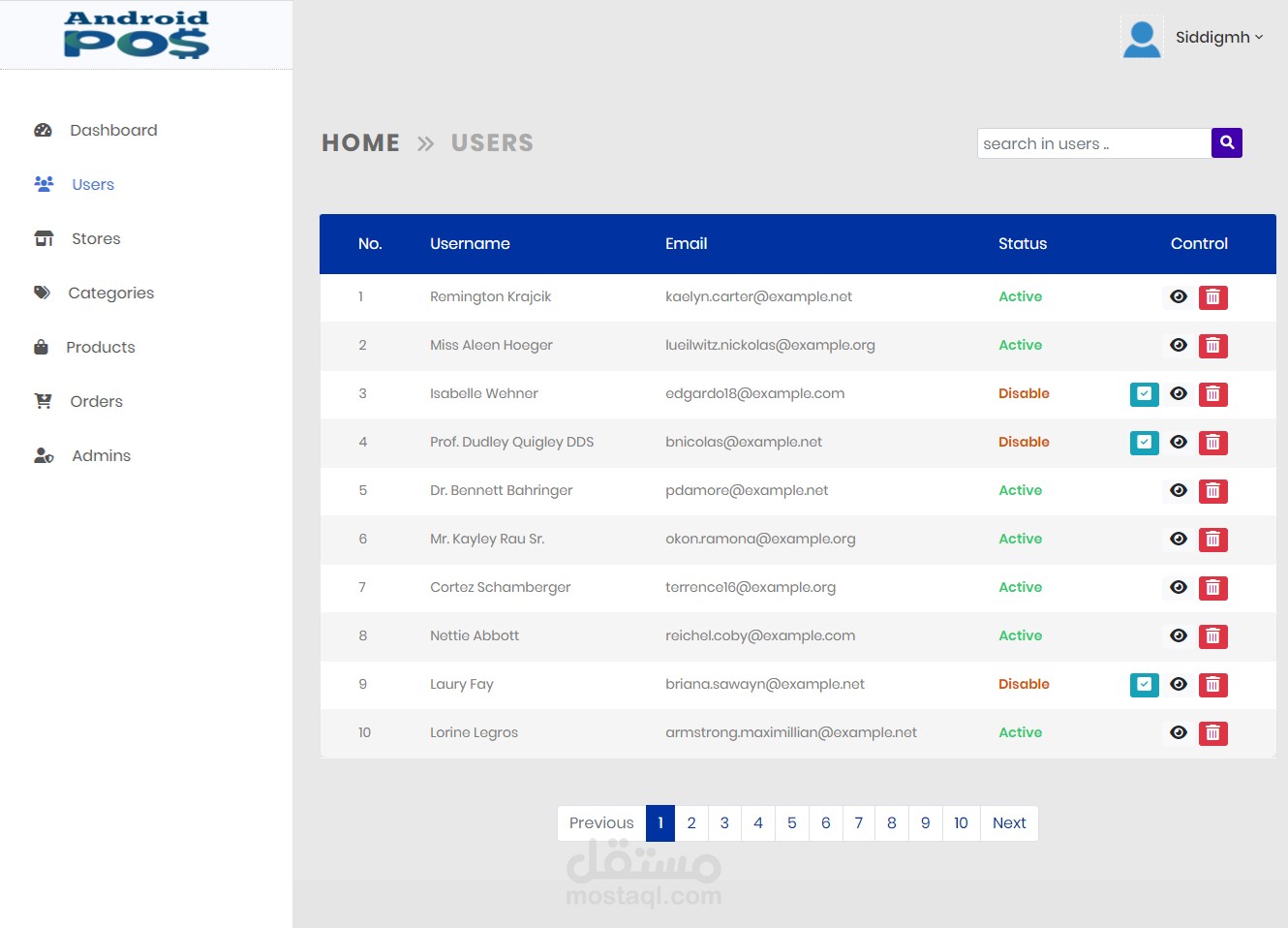Click the magnifier search button

click(x=1227, y=143)
